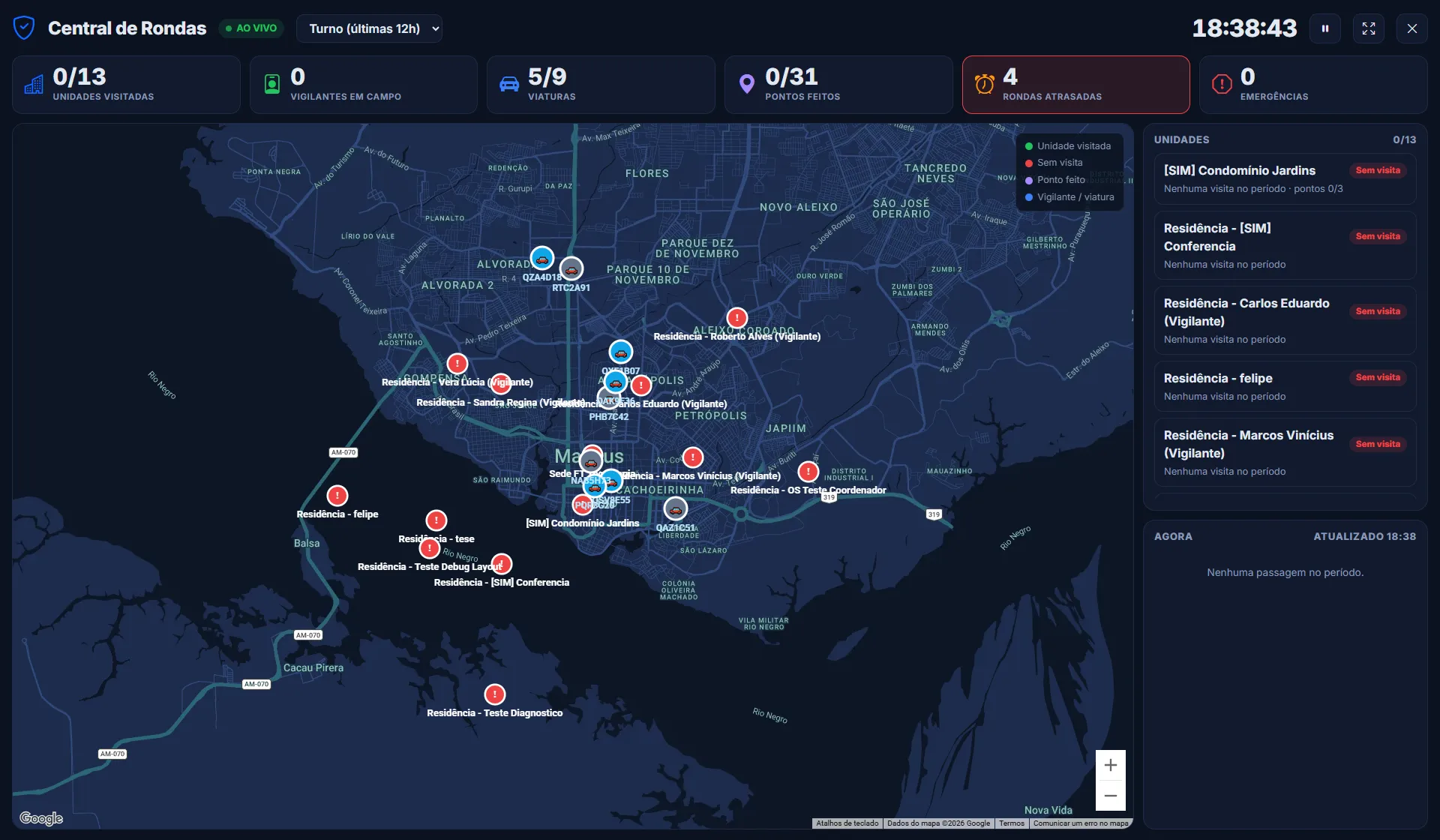Click the Rondas Atrasadas stat card
This screenshot has height=840, width=1440.
tap(1075, 85)
